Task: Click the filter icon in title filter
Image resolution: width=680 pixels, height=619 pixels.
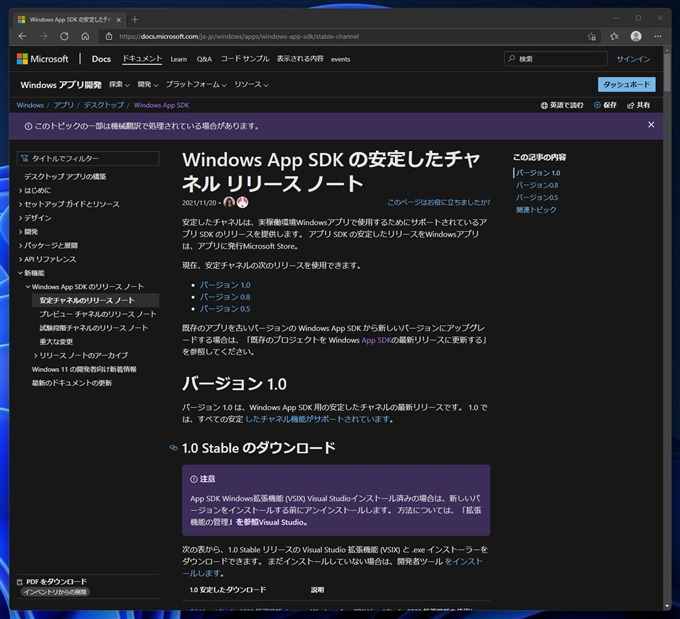Action: [x=25, y=159]
